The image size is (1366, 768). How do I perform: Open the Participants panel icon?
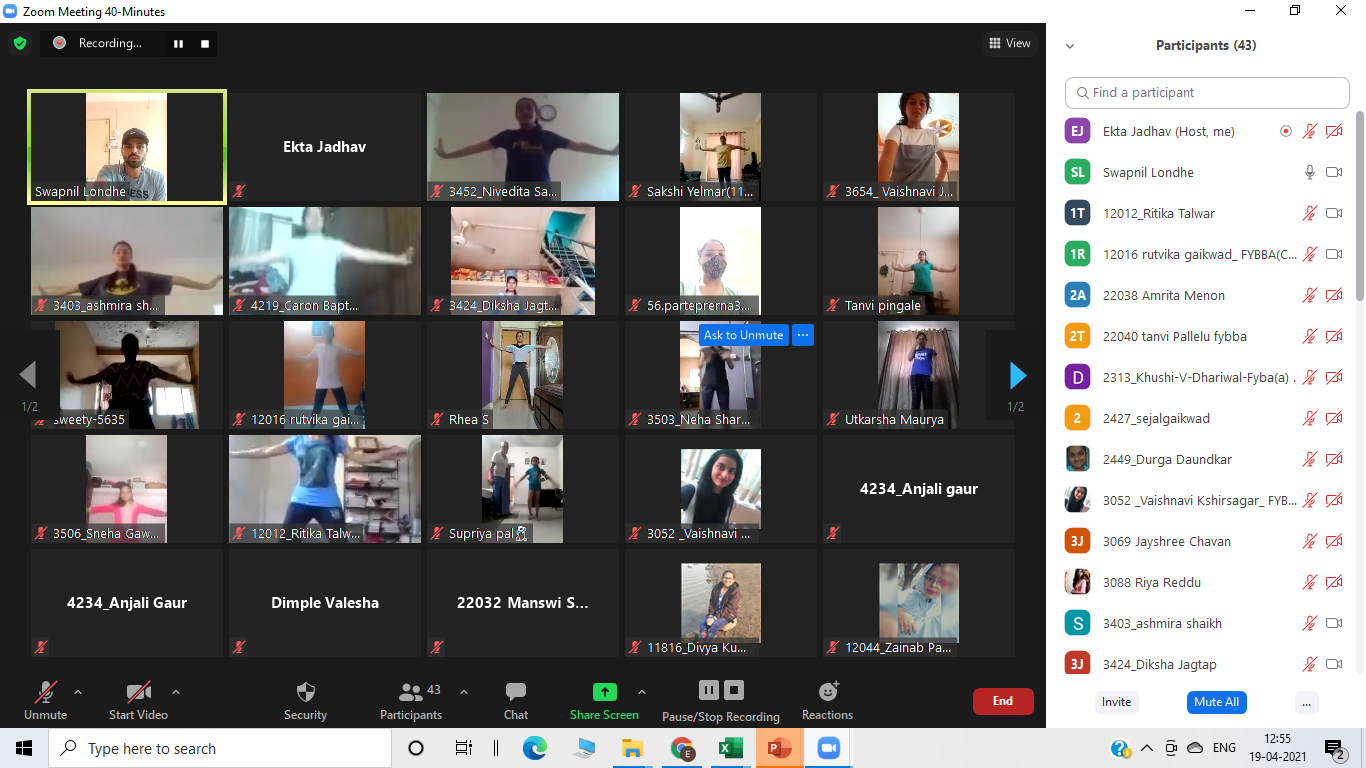tap(411, 692)
